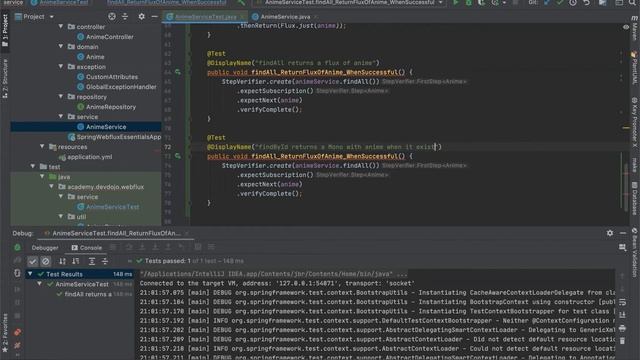
Task: Collapse academy.devdojo.webflux test package
Action: (51, 187)
